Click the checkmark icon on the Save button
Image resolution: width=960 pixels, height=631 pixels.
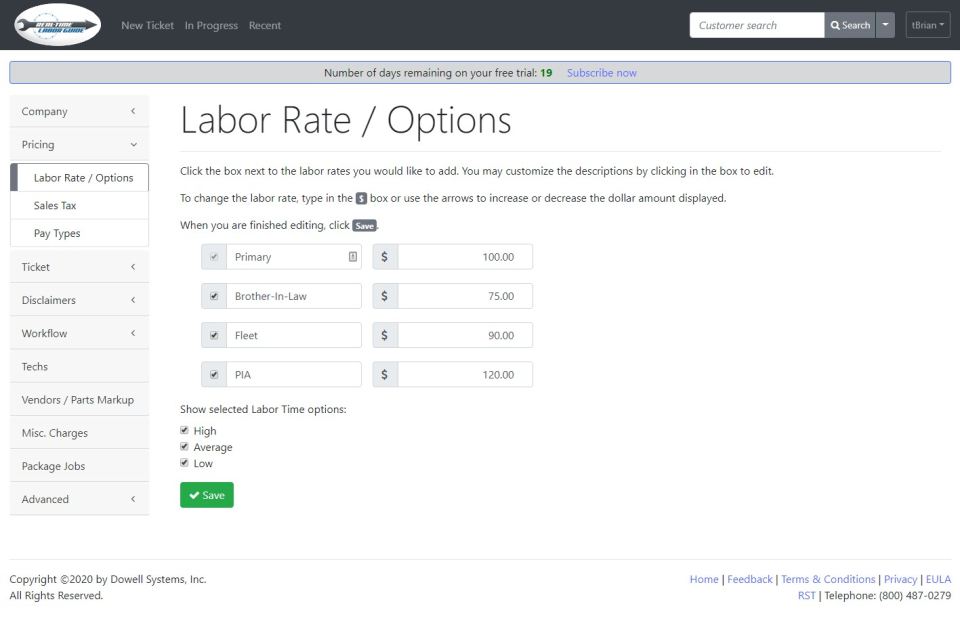point(194,494)
